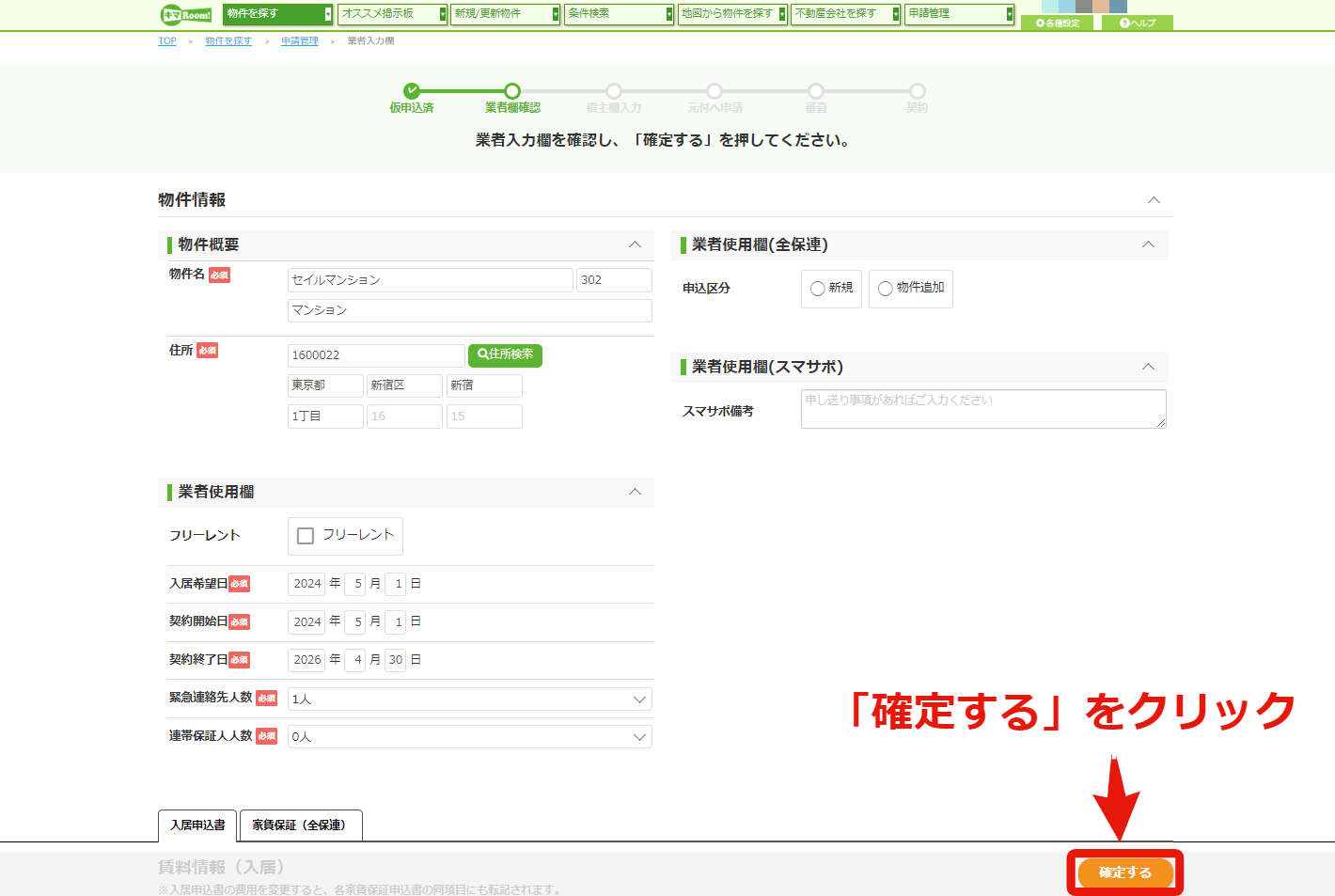Open the 各種設定 gear settings
The height and width of the screenshot is (896, 1335).
[x=1057, y=24]
